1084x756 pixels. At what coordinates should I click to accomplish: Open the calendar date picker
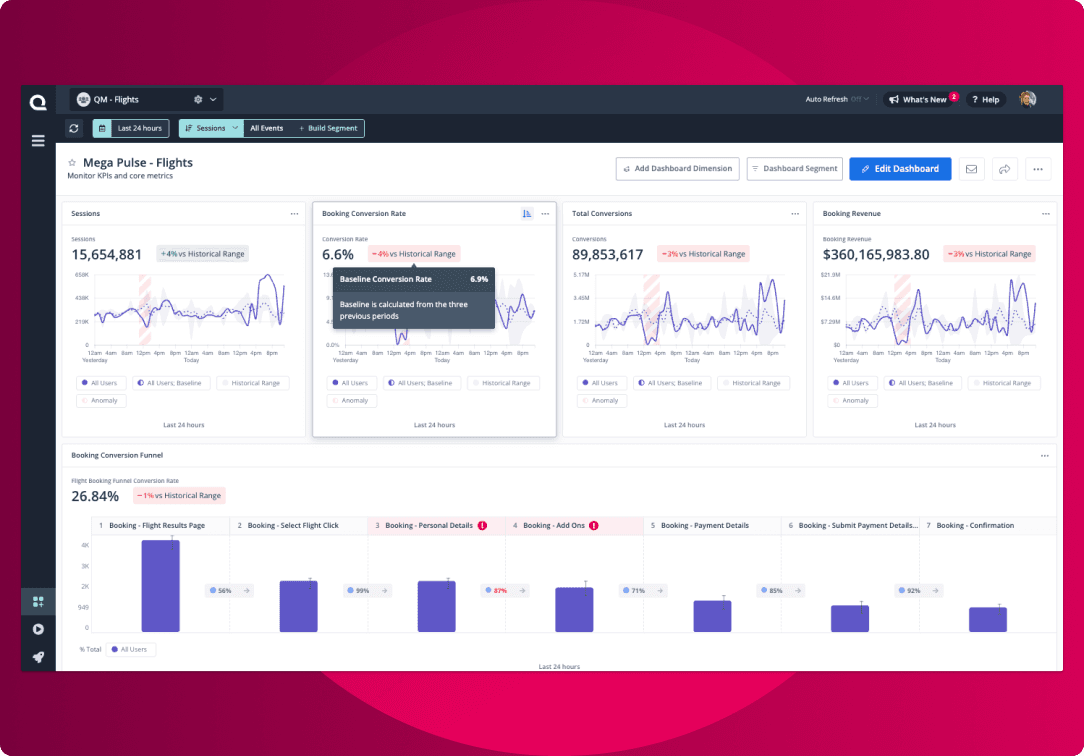tap(100, 128)
